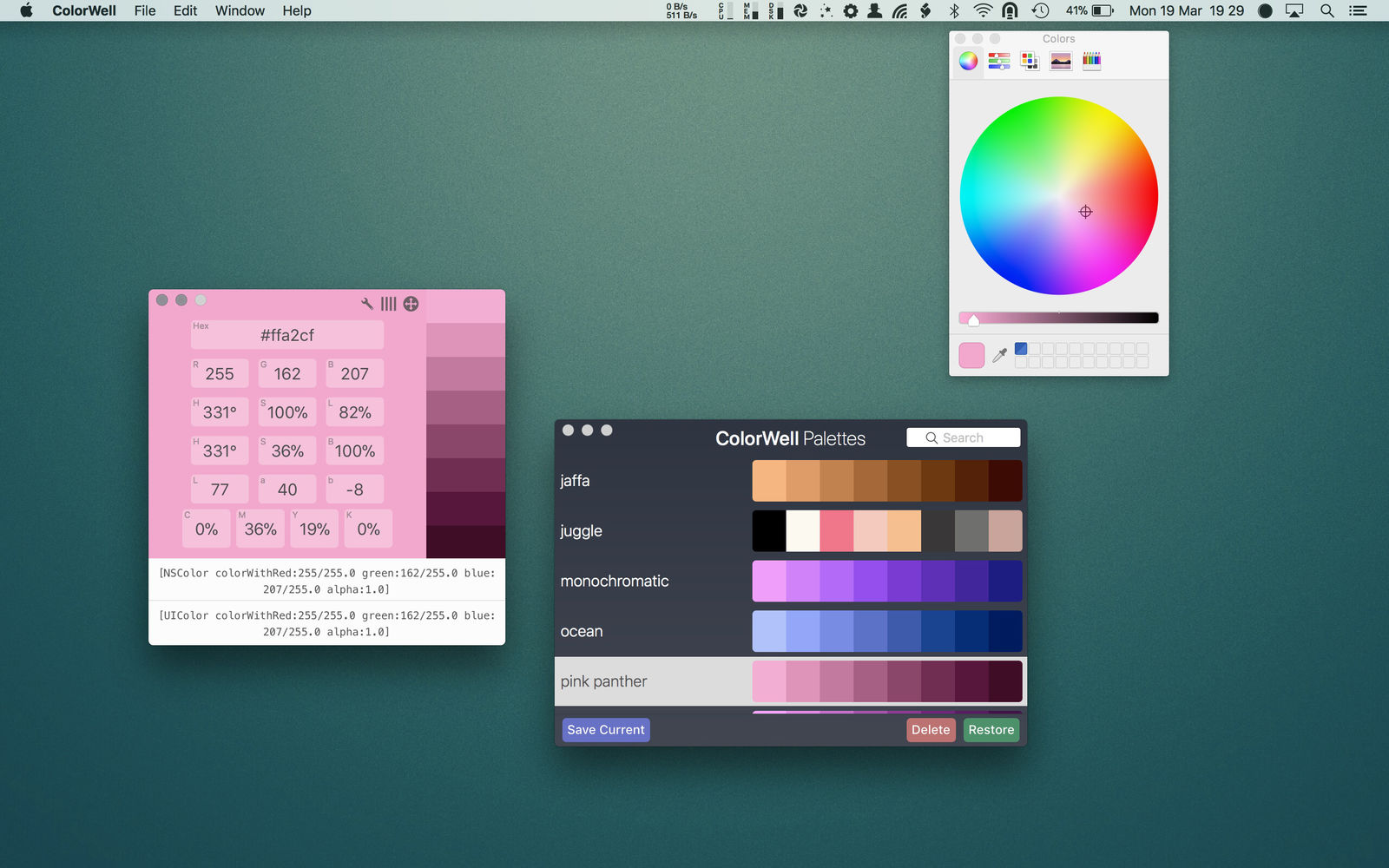Screen dimensions: 1389x868
Task: Select the ocean palette row
Action: pyautogui.click(x=791, y=631)
